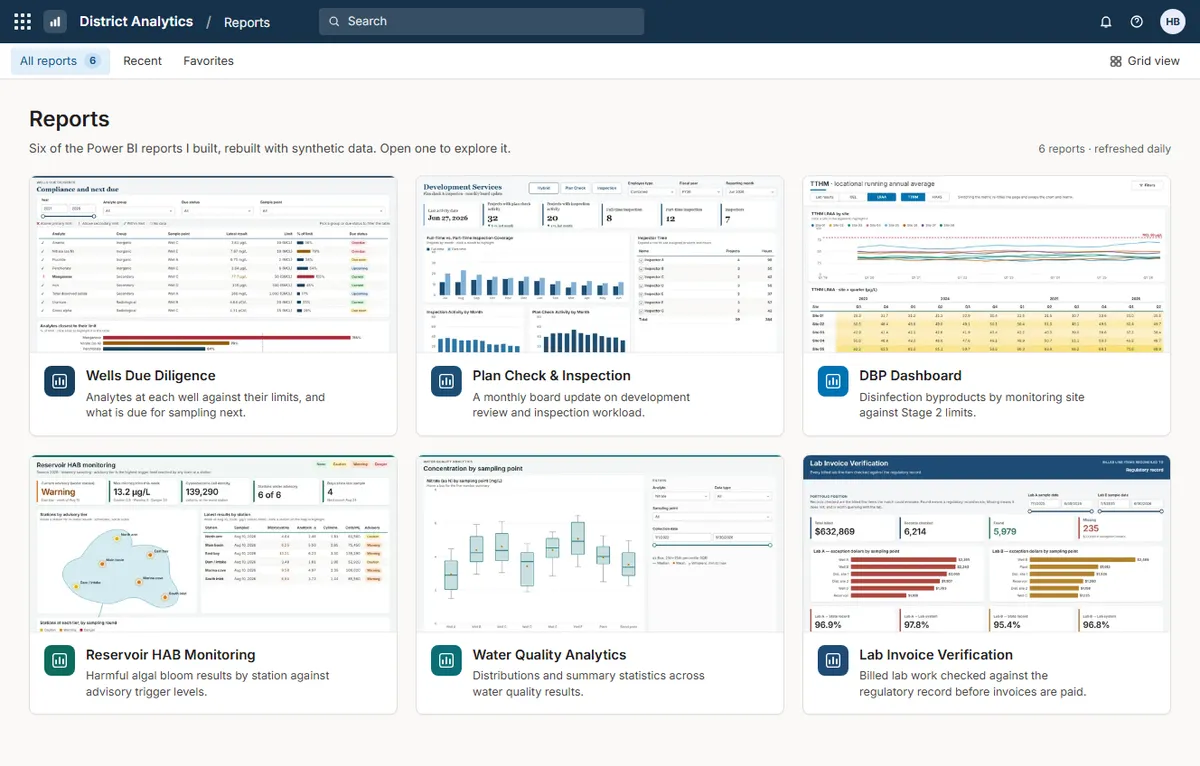
Task: Focus the Search field
Action: (x=481, y=21)
